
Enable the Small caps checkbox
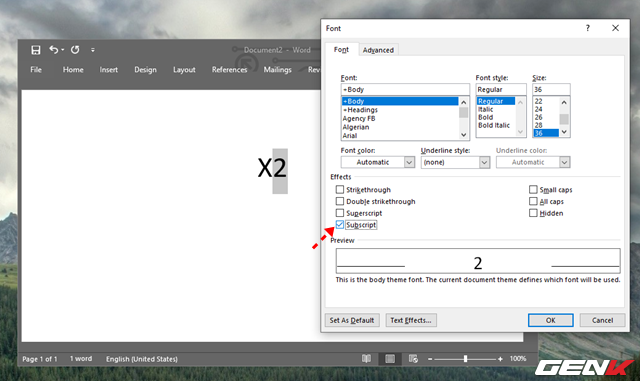pos(533,189)
